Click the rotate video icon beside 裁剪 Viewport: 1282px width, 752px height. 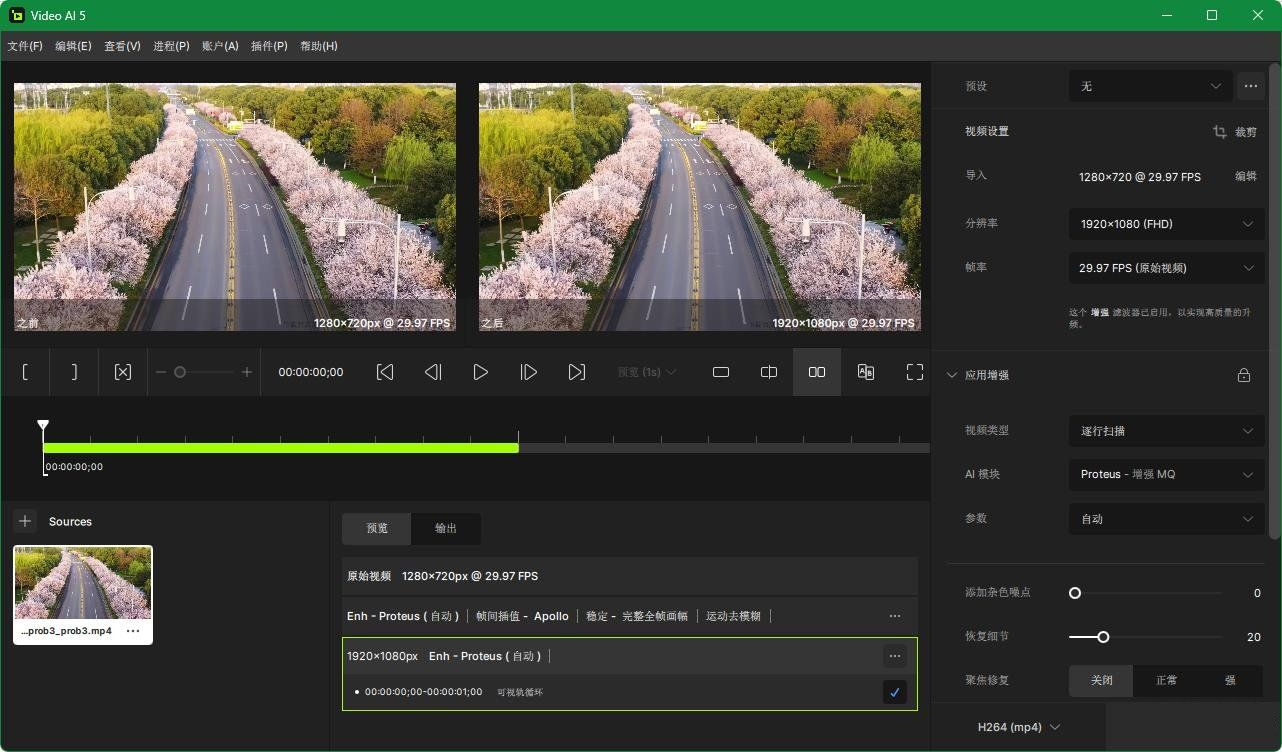(1219, 131)
